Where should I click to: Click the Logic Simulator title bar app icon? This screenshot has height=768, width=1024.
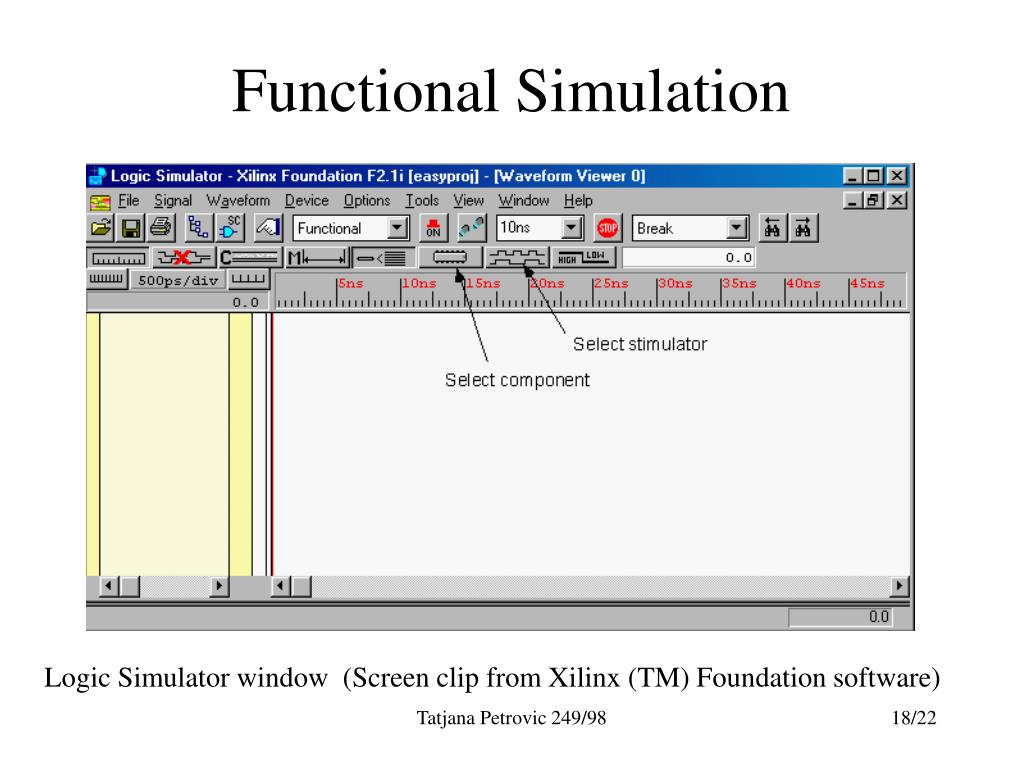pos(97,176)
